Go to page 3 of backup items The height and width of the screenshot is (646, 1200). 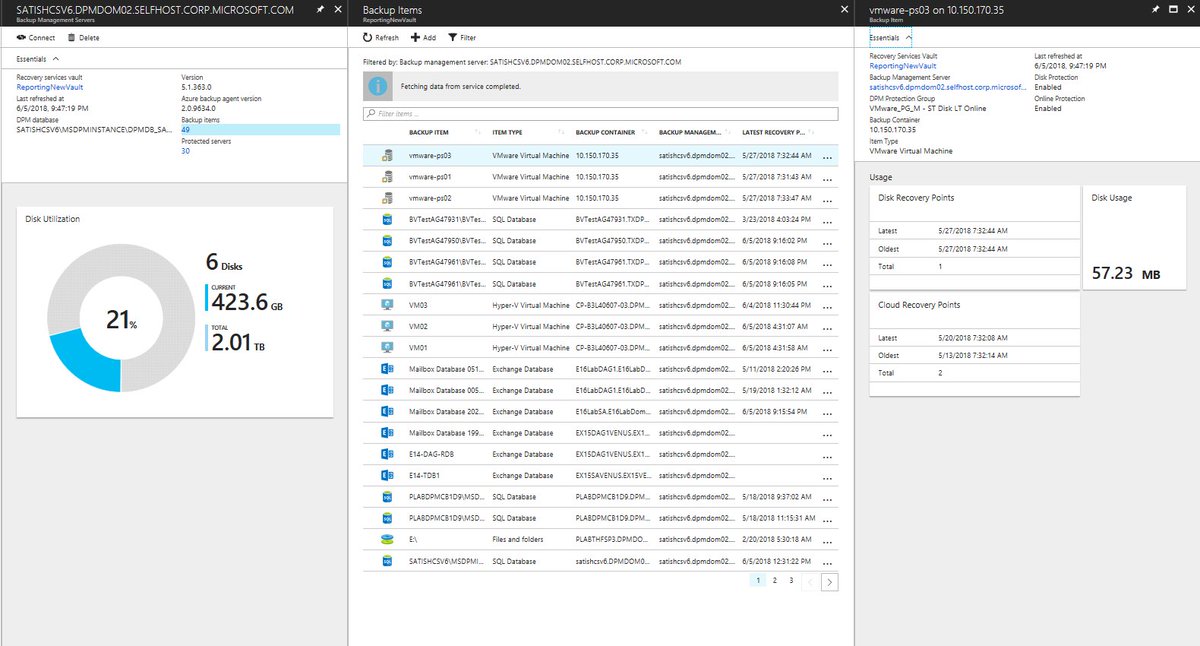[791, 581]
